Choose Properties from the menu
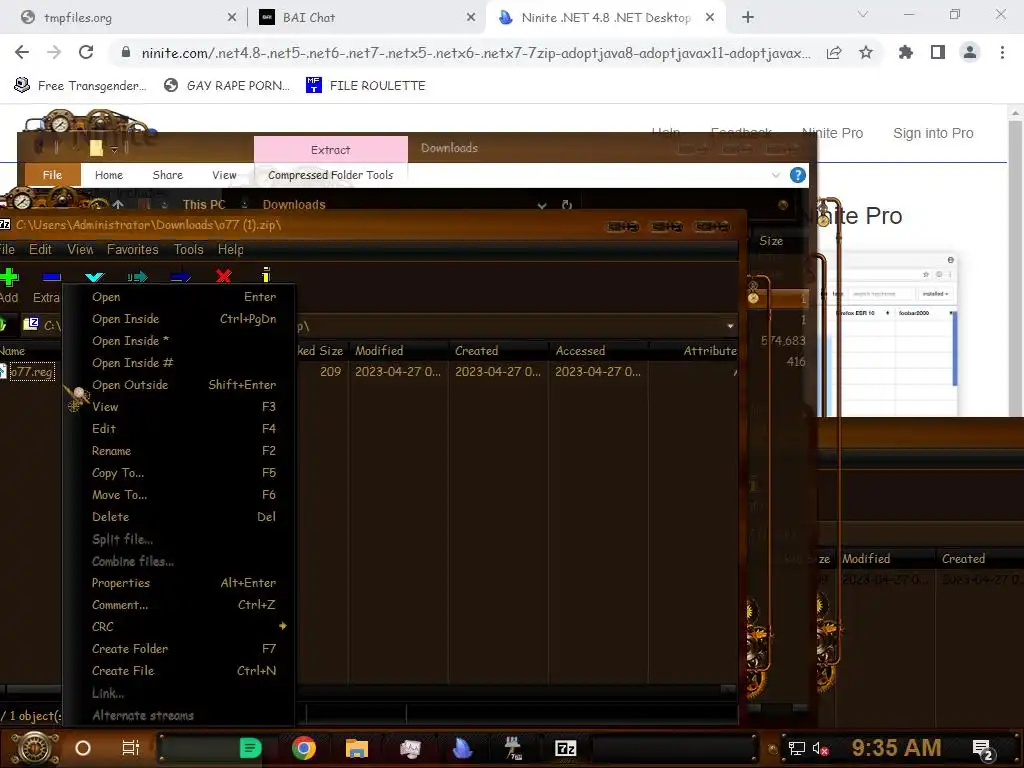Image resolution: width=1024 pixels, height=768 pixels. point(178,583)
